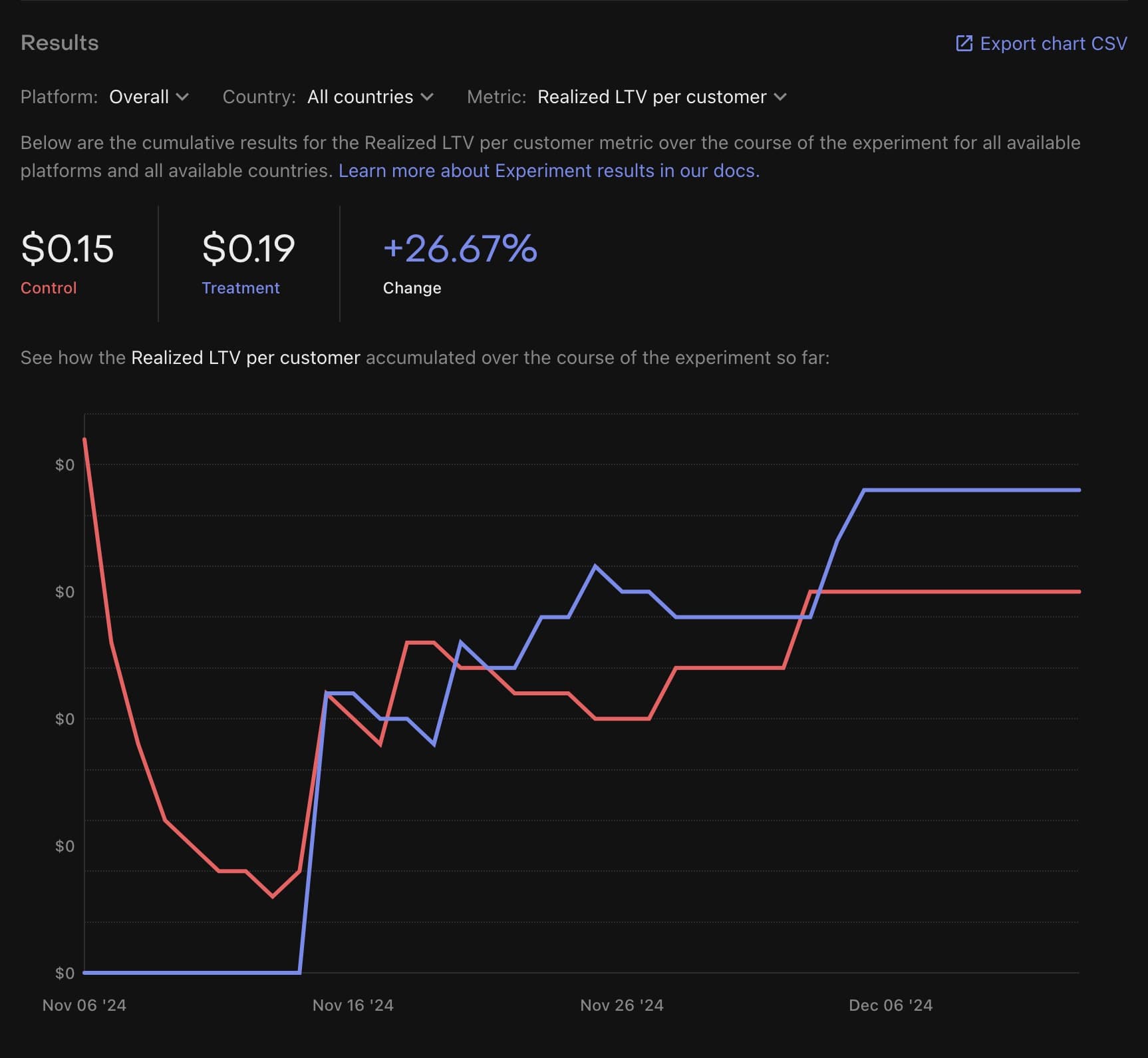Click the export icon beside Export chart CSV
Screen dimensions: 1148x1058
pyautogui.click(x=964, y=43)
